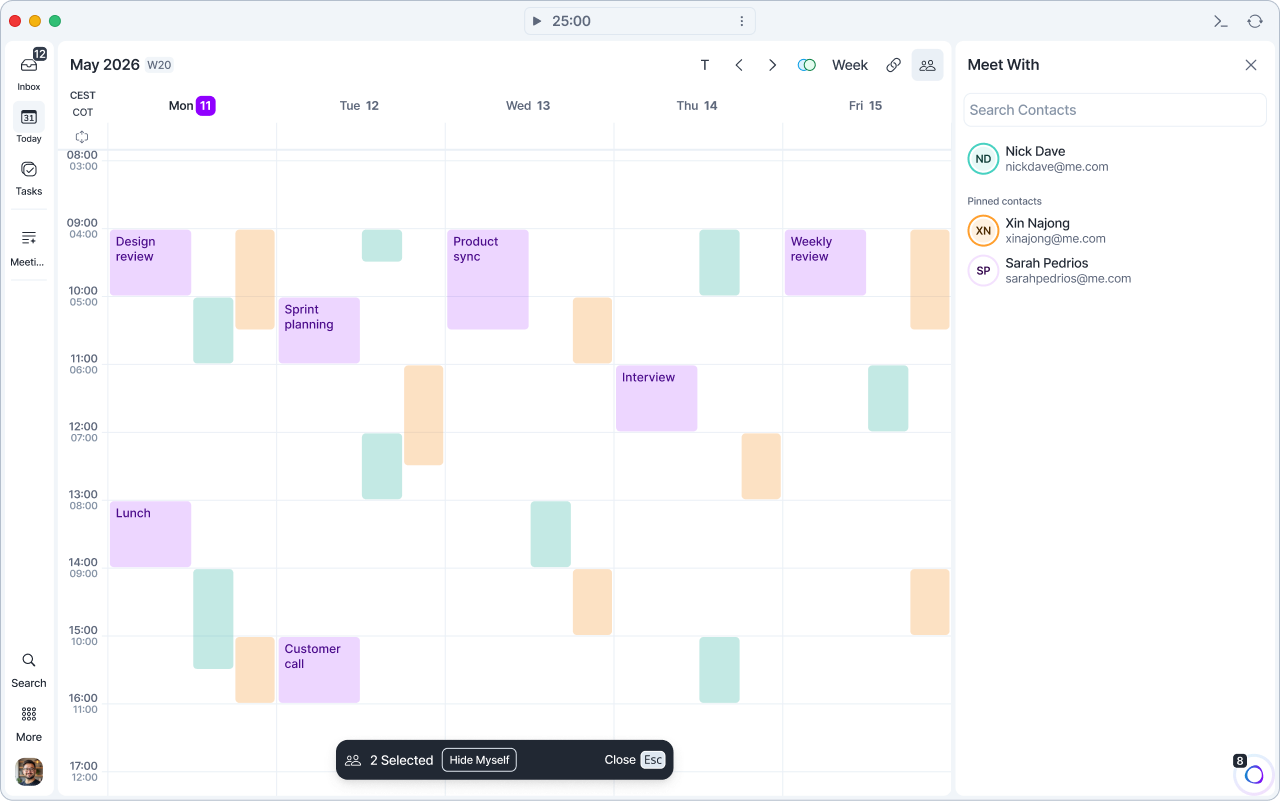Select pinned contact Sarah Pedrios
The height and width of the screenshot is (801, 1280).
[x=1115, y=271]
